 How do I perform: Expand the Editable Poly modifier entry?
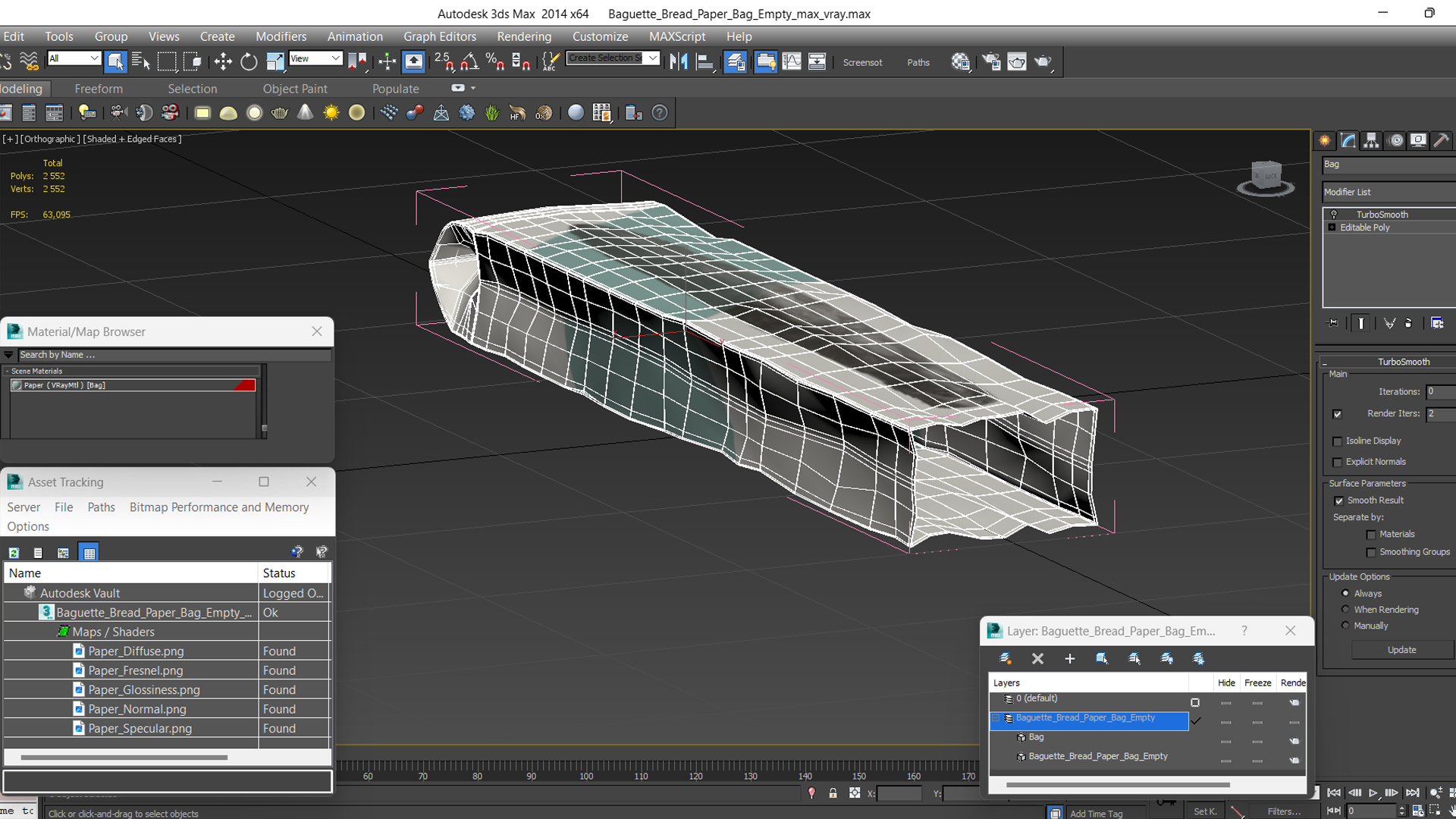(x=1332, y=227)
